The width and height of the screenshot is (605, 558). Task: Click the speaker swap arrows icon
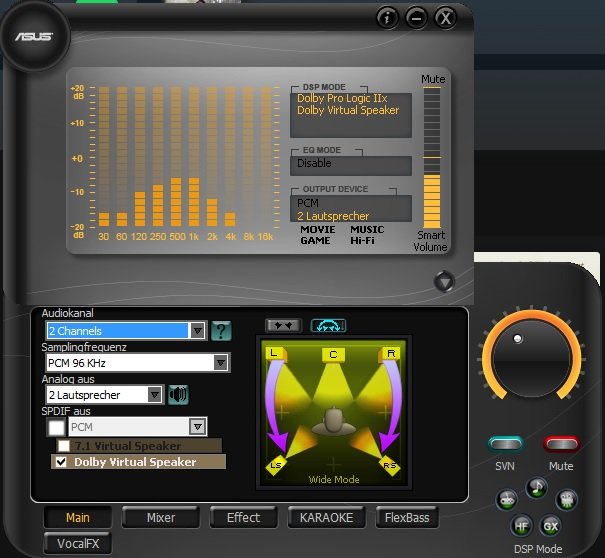coord(283,326)
